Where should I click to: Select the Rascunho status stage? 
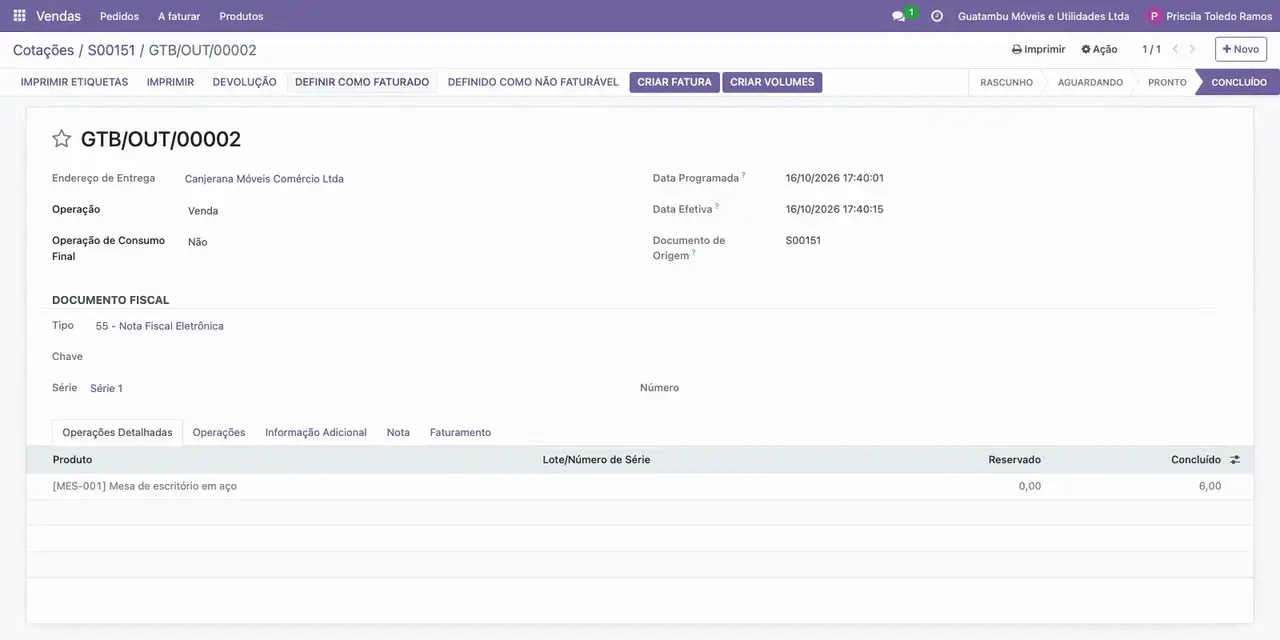[1006, 82]
